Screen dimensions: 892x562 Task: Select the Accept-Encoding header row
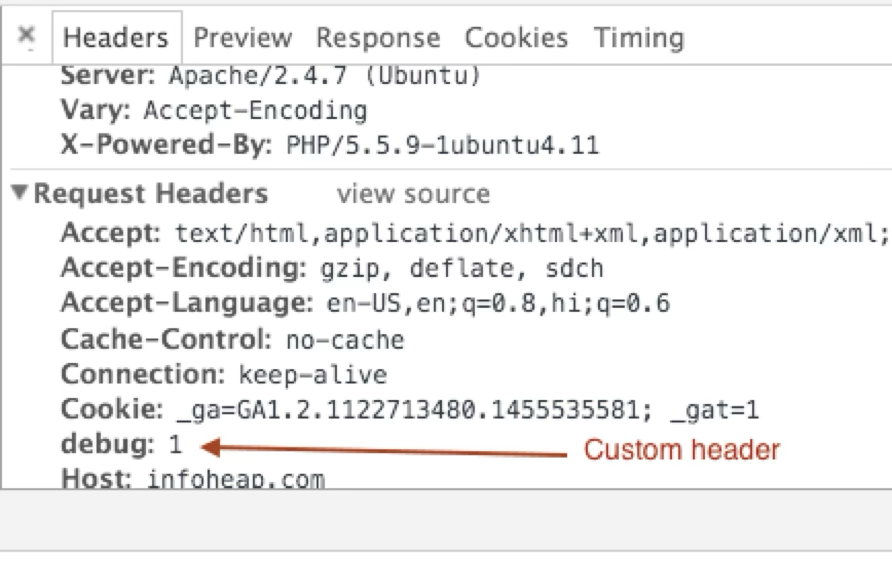pos(332,268)
